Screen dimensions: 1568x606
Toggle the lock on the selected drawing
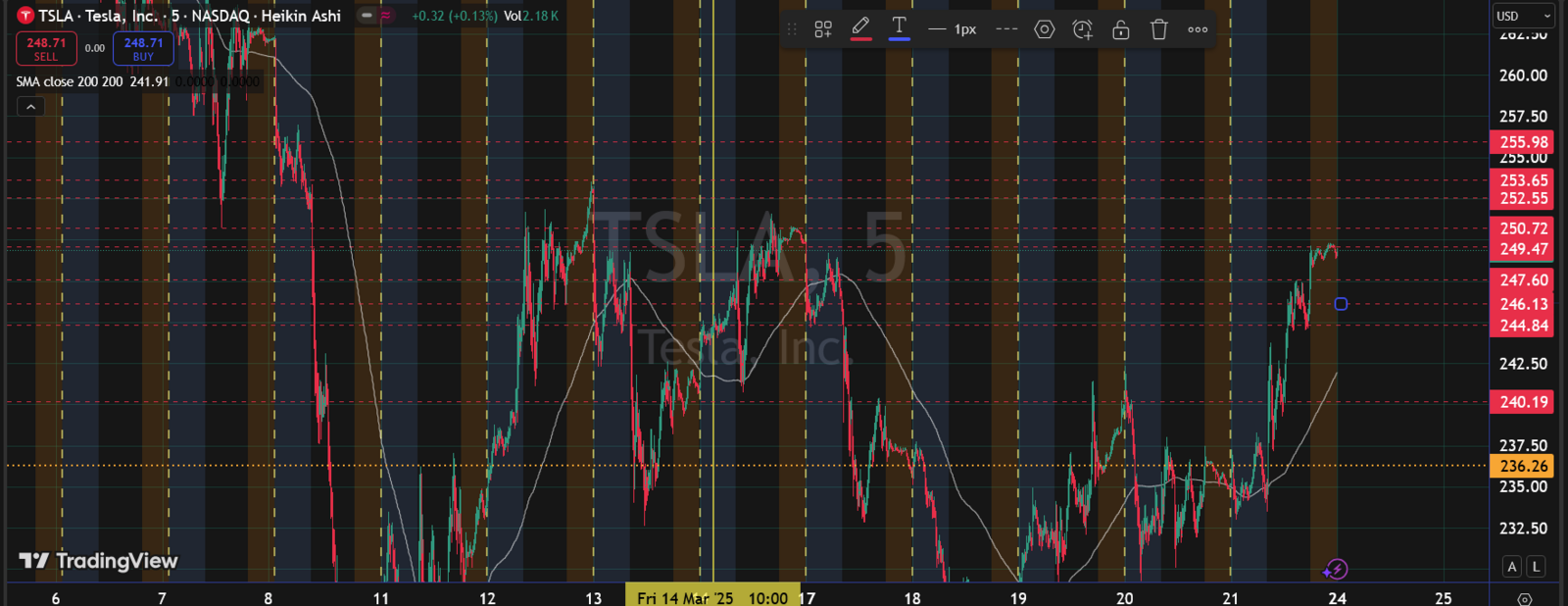click(x=1121, y=29)
